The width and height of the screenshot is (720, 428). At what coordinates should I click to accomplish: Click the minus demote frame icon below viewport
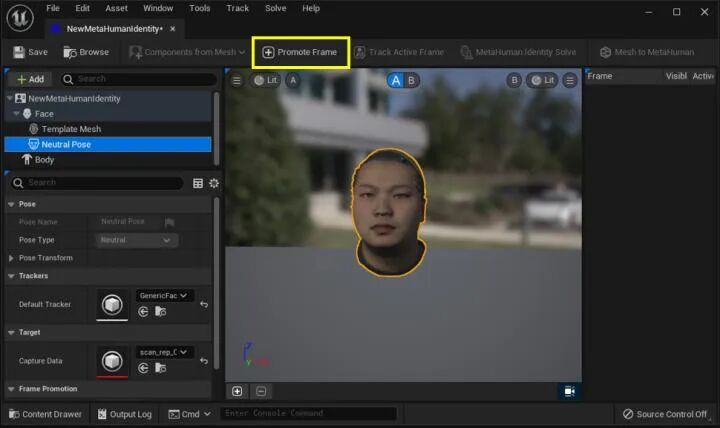point(261,391)
